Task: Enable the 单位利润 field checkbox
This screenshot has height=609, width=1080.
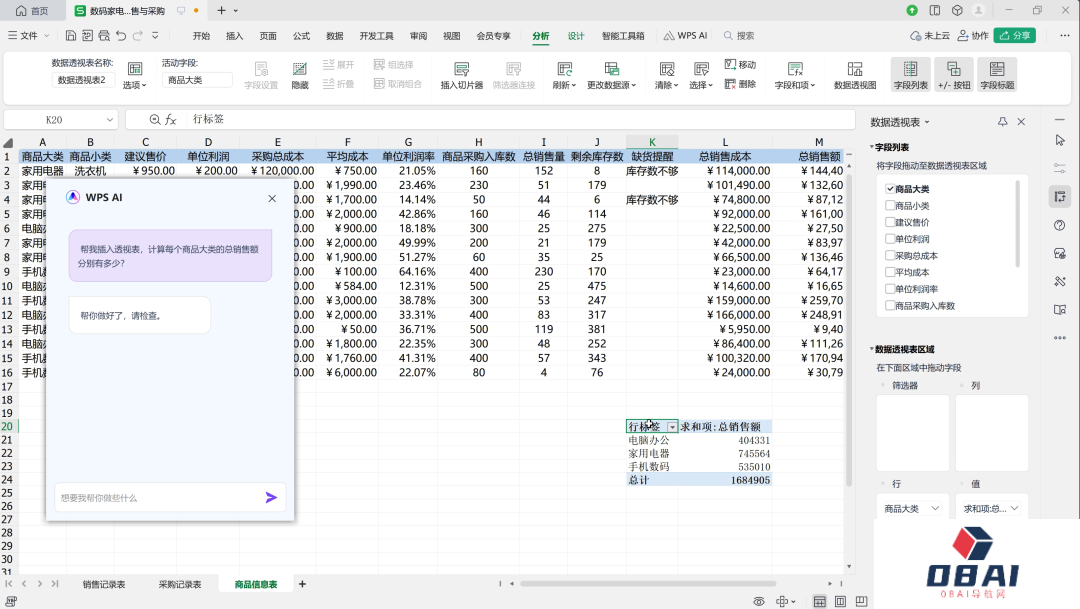Action: pos(890,239)
